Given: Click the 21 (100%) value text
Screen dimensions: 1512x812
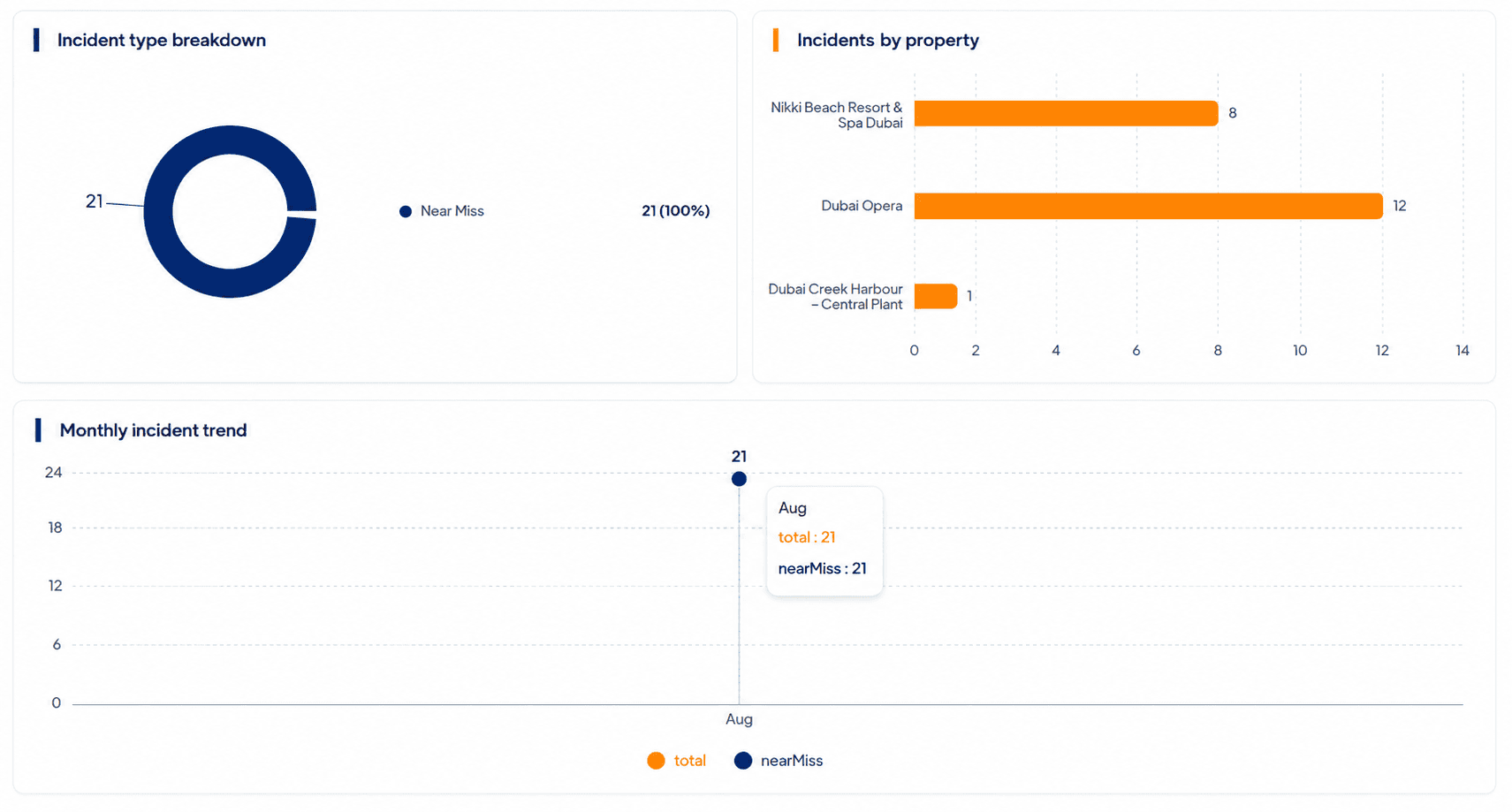Looking at the screenshot, I should point(675,211).
